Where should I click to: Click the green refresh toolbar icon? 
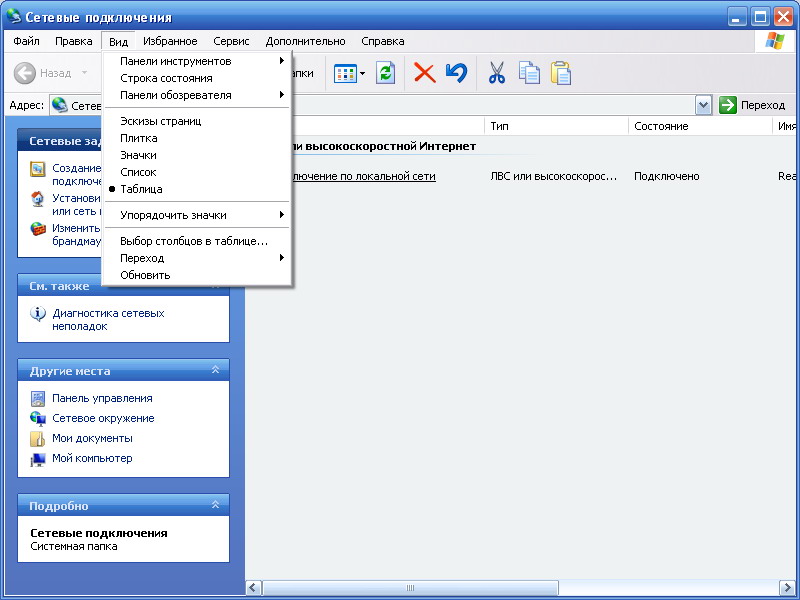(385, 73)
